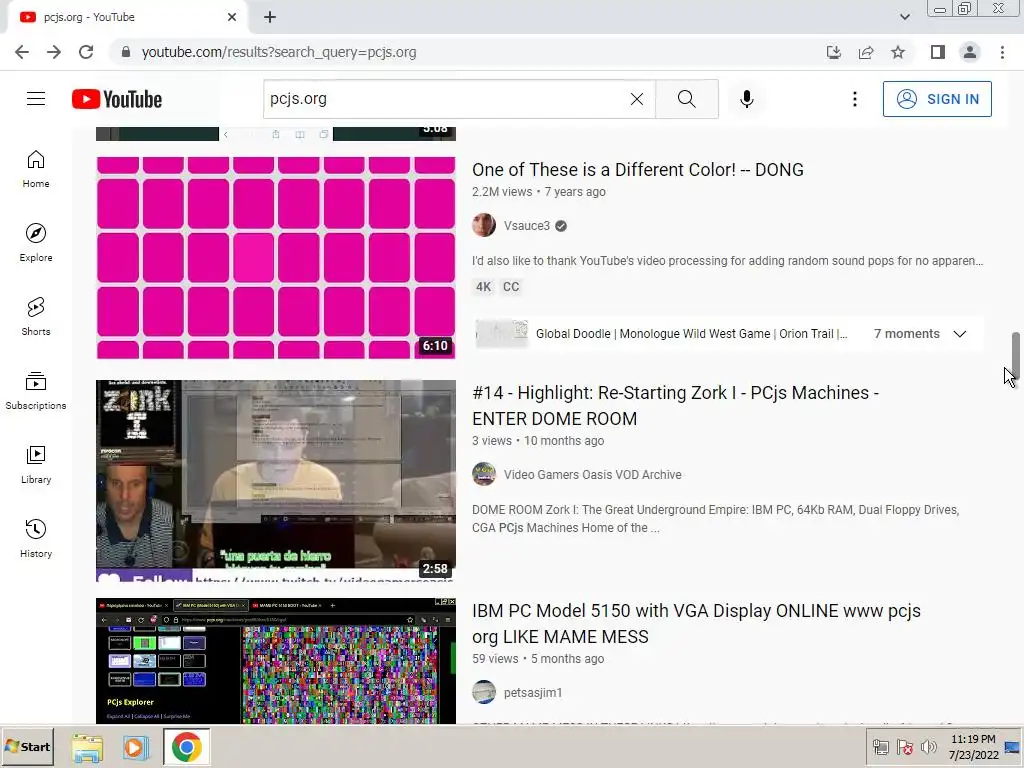Open YouTube settings three-dot menu

854,99
